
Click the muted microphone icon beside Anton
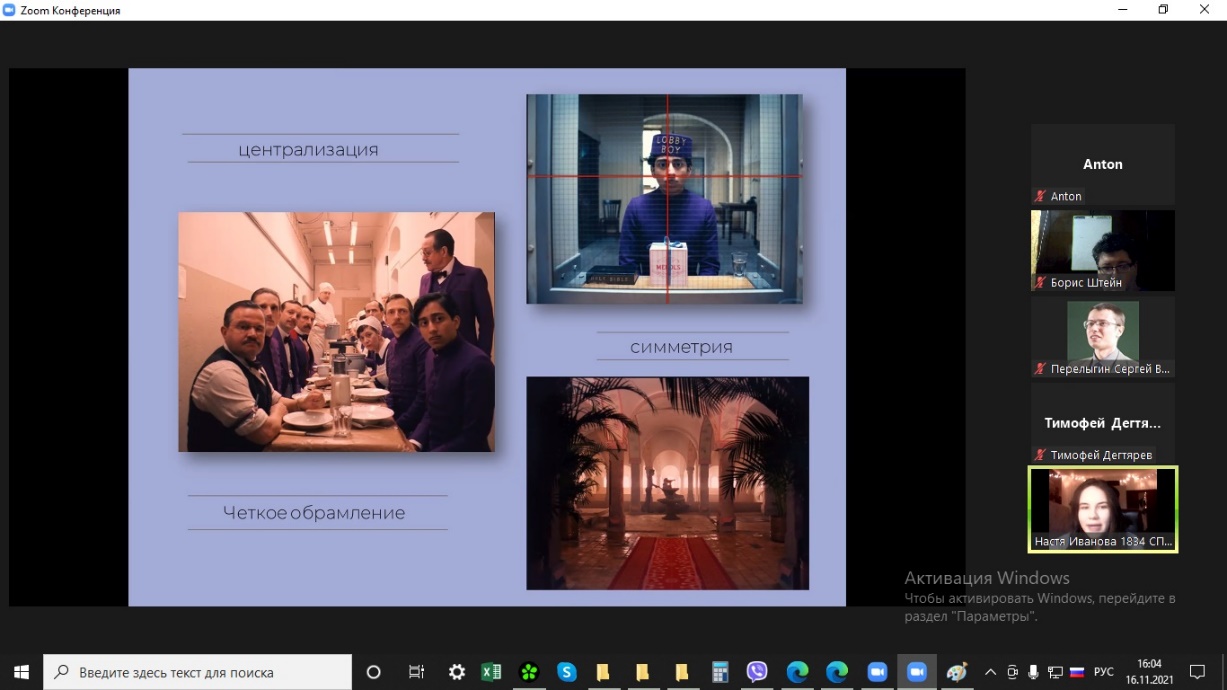coord(1041,196)
